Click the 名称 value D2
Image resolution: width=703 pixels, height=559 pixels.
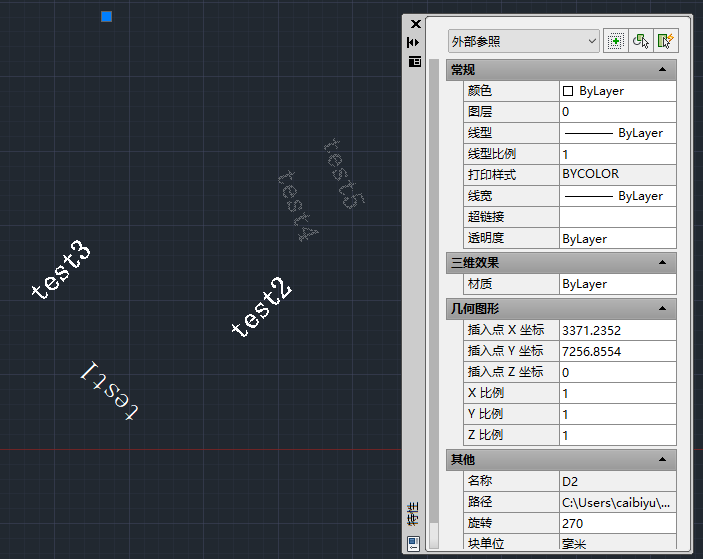click(x=617, y=481)
